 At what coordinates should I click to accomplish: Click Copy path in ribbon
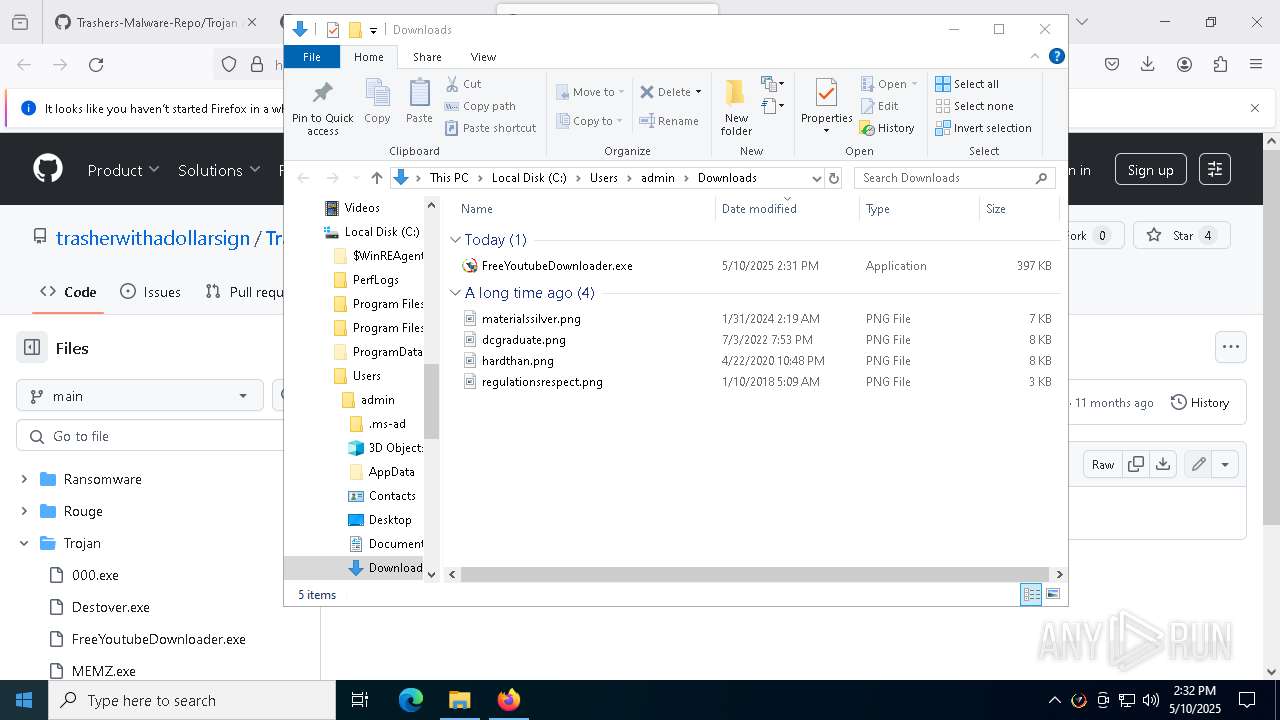click(480, 106)
